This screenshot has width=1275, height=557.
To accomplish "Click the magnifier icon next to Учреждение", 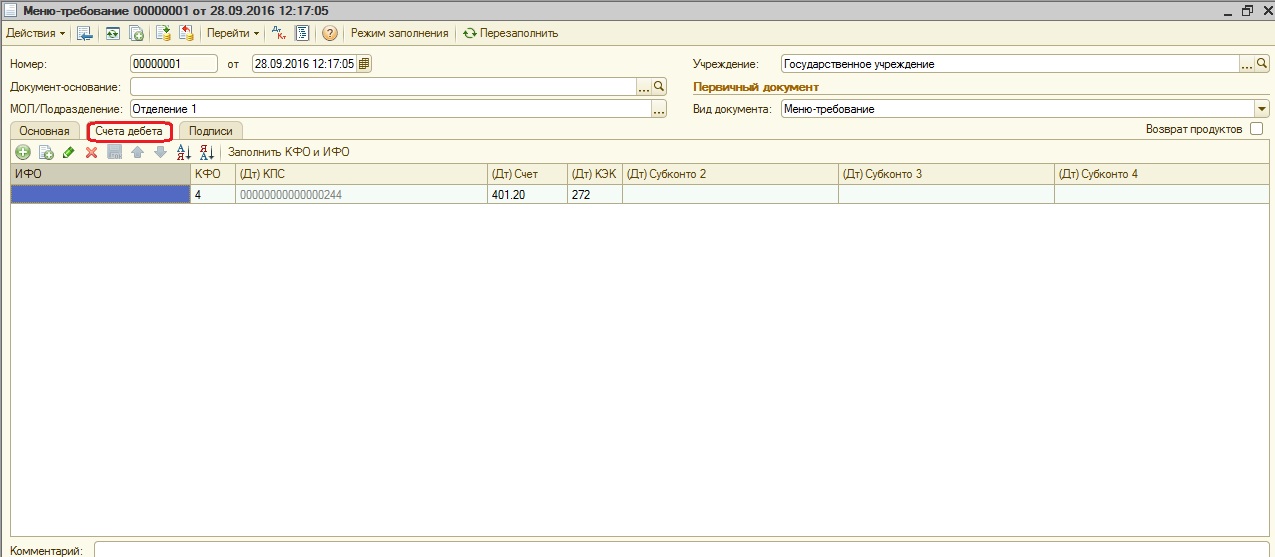I will click(x=1262, y=64).
